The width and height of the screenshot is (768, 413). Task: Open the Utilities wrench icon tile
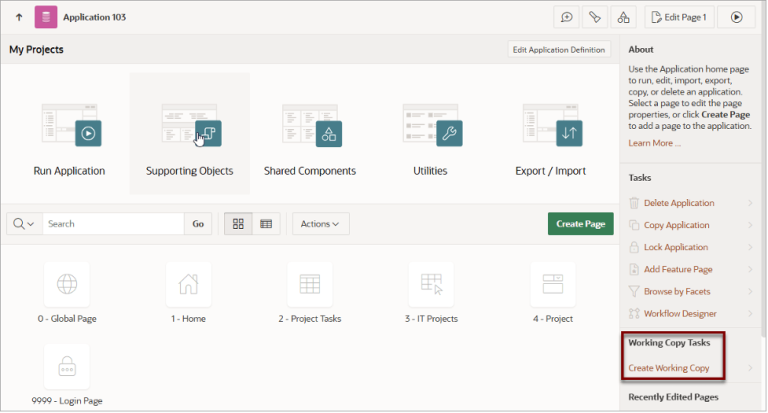[432, 125]
